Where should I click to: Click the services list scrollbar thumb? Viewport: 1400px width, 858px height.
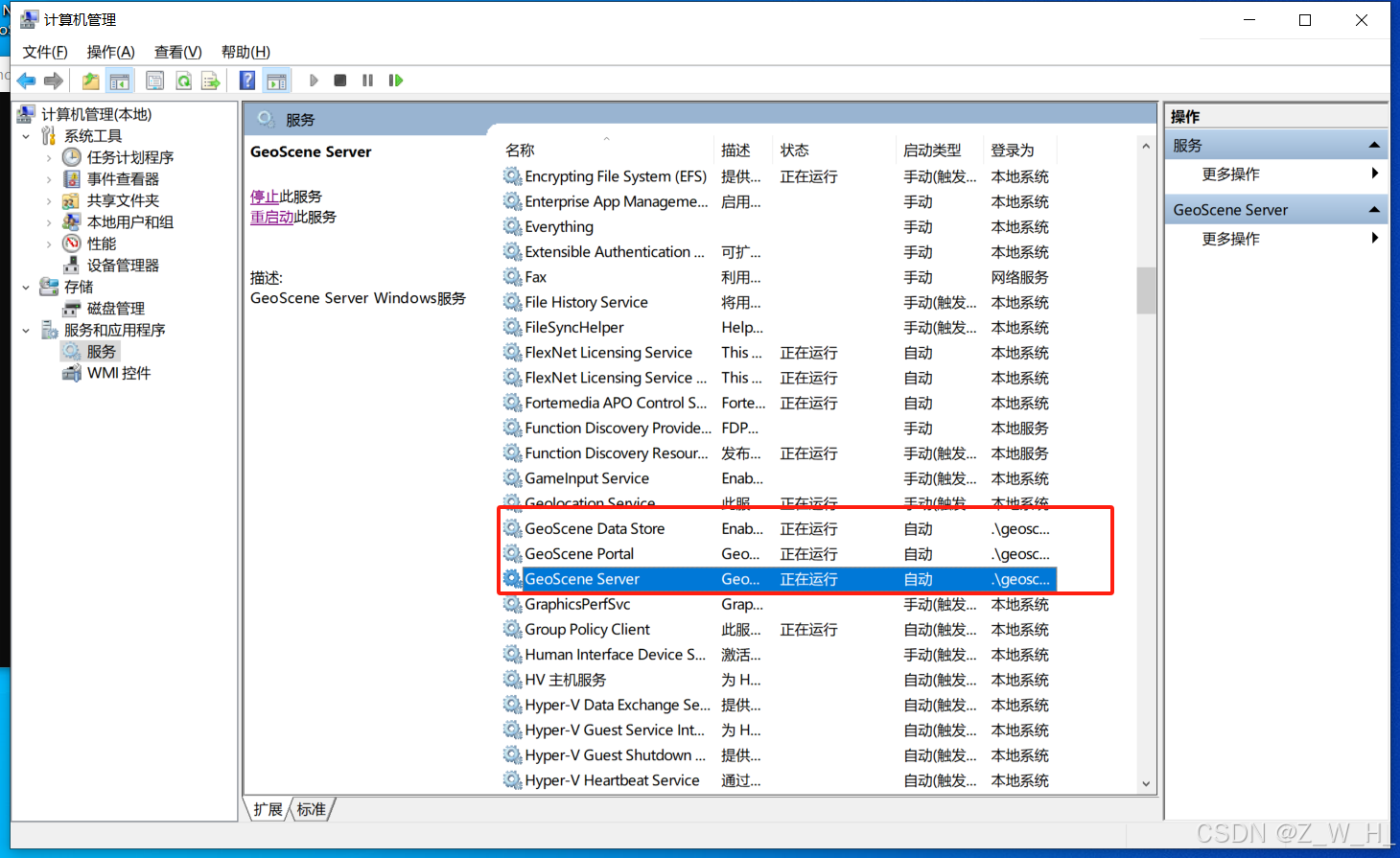[1146, 290]
